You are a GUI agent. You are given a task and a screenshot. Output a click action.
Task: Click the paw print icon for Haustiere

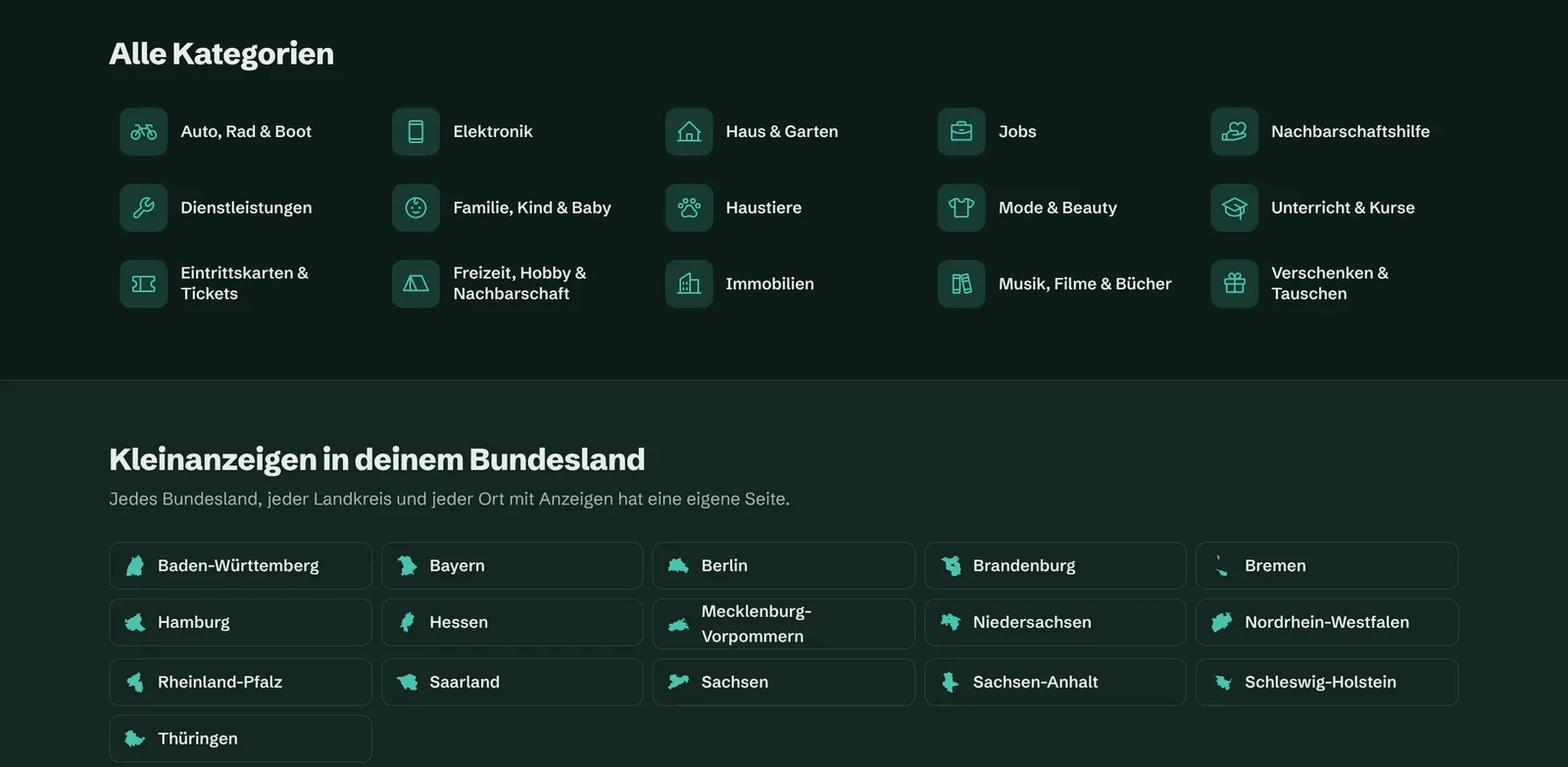pos(689,208)
